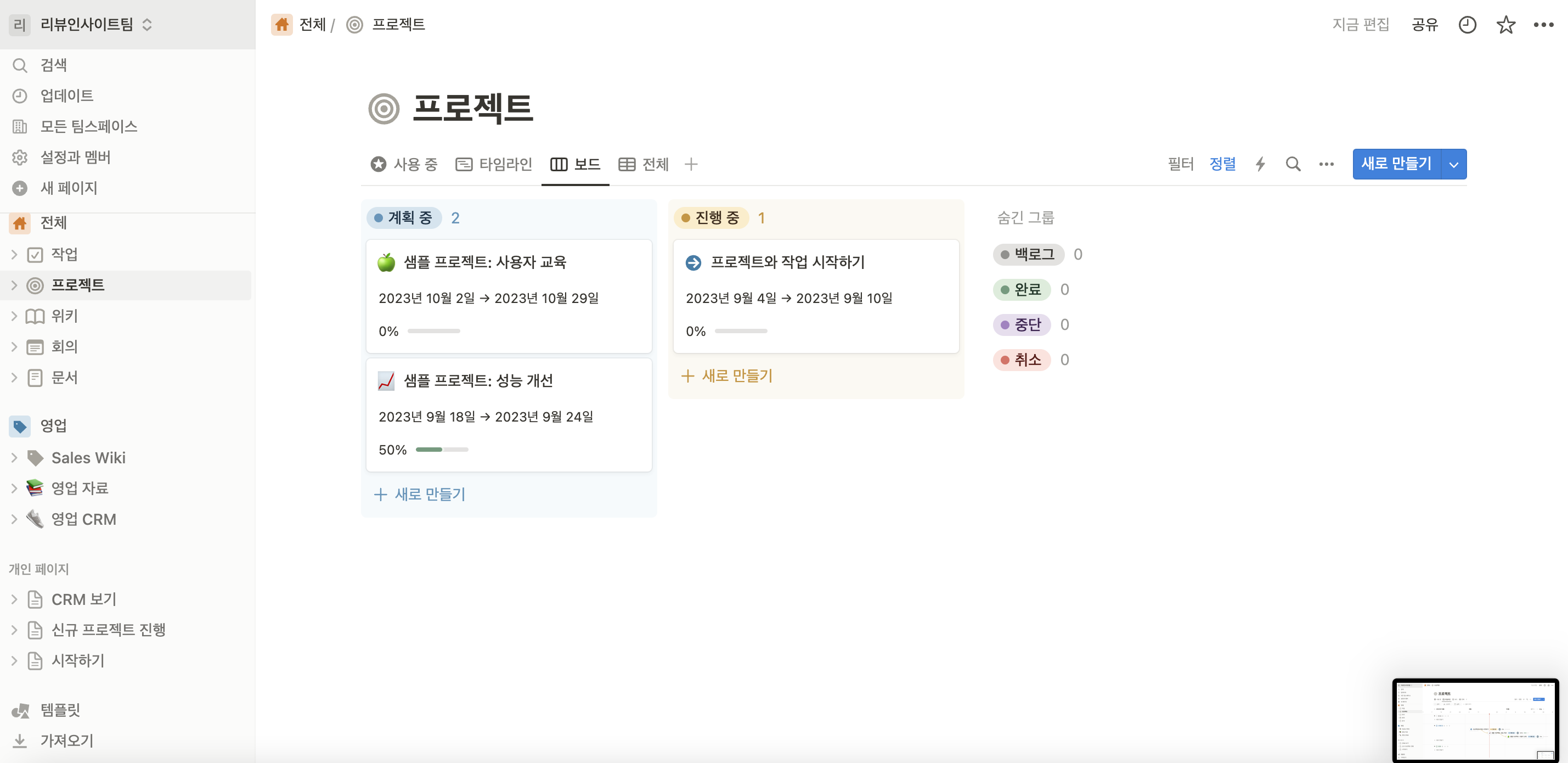Switch to the 전체 table tab
The width and height of the screenshot is (1568, 763).
pyautogui.click(x=644, y=164)
